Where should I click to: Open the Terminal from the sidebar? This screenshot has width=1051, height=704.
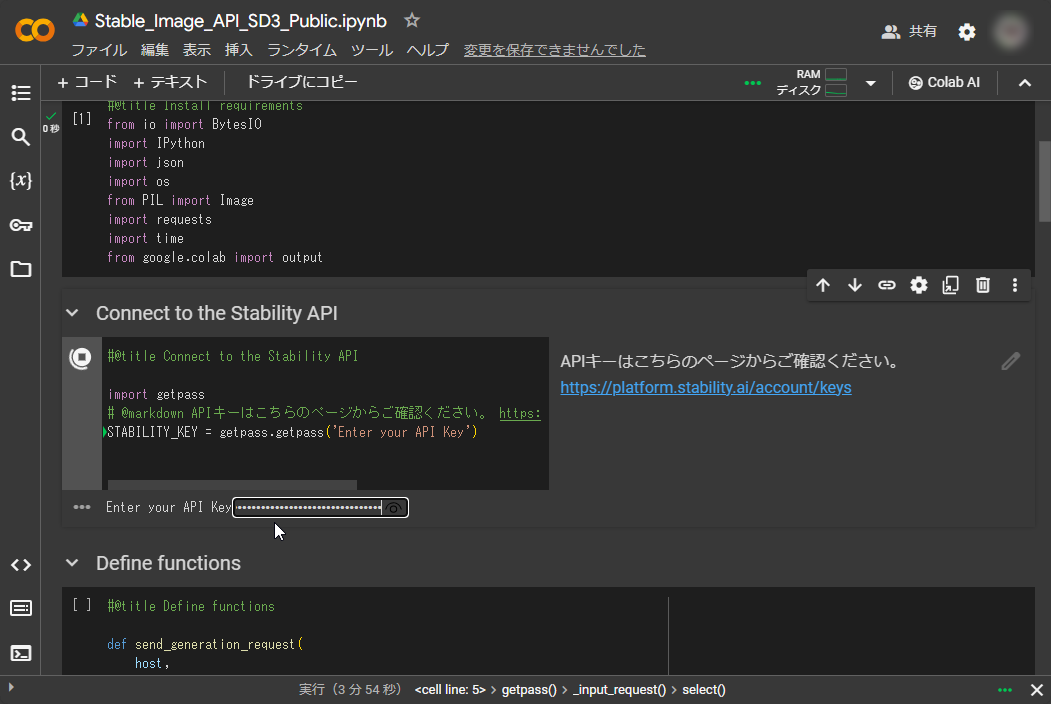pos(20,653)
